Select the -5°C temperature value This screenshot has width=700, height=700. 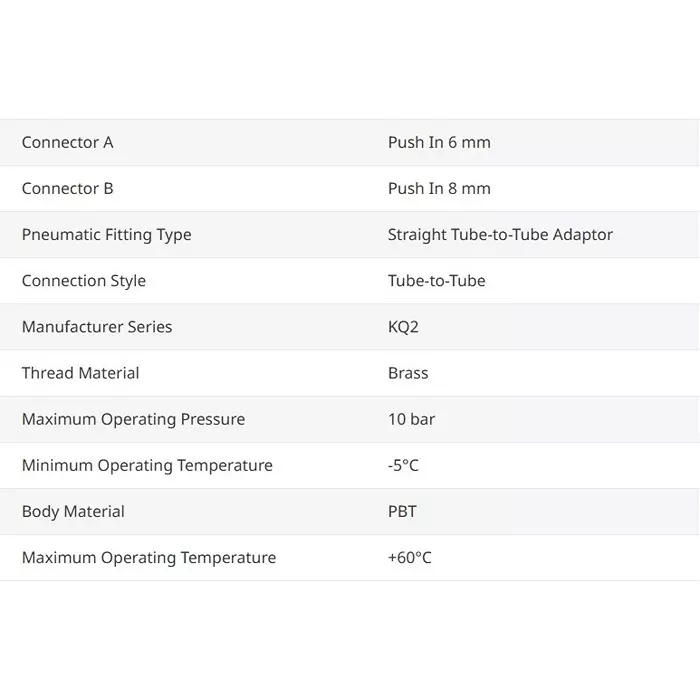tap(403, 465)
